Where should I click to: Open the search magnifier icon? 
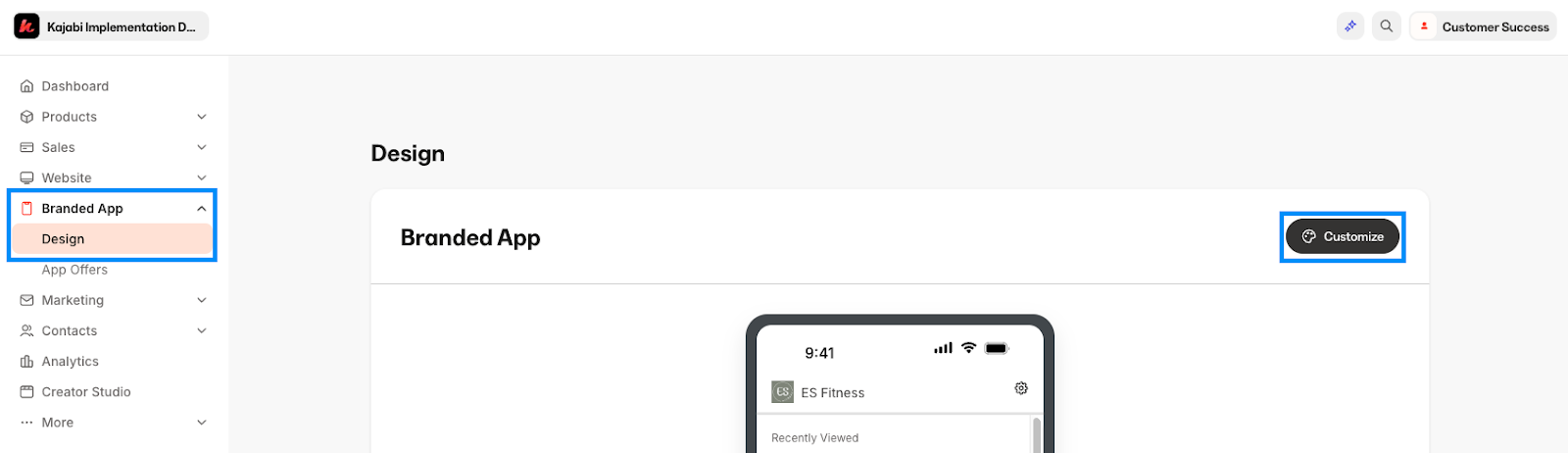coord(1386,26)
